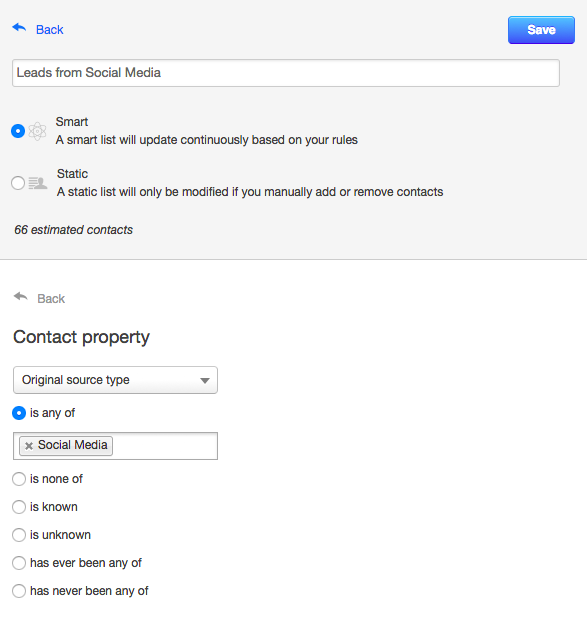Select the Static list radio button
This screenshot has height=624, width=587.
(18, 183)
